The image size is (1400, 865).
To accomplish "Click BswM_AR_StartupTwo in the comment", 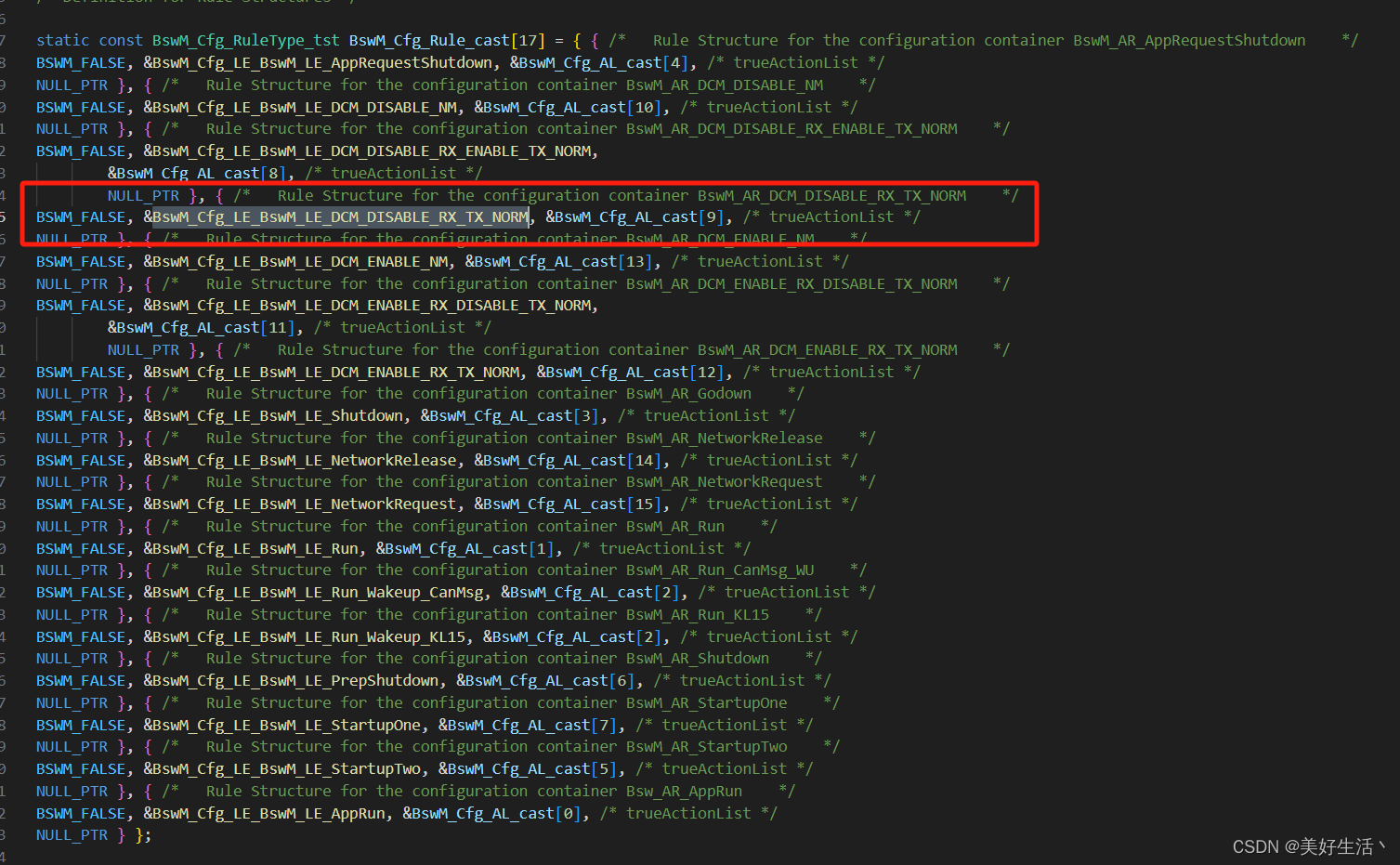I will (707, 746).
